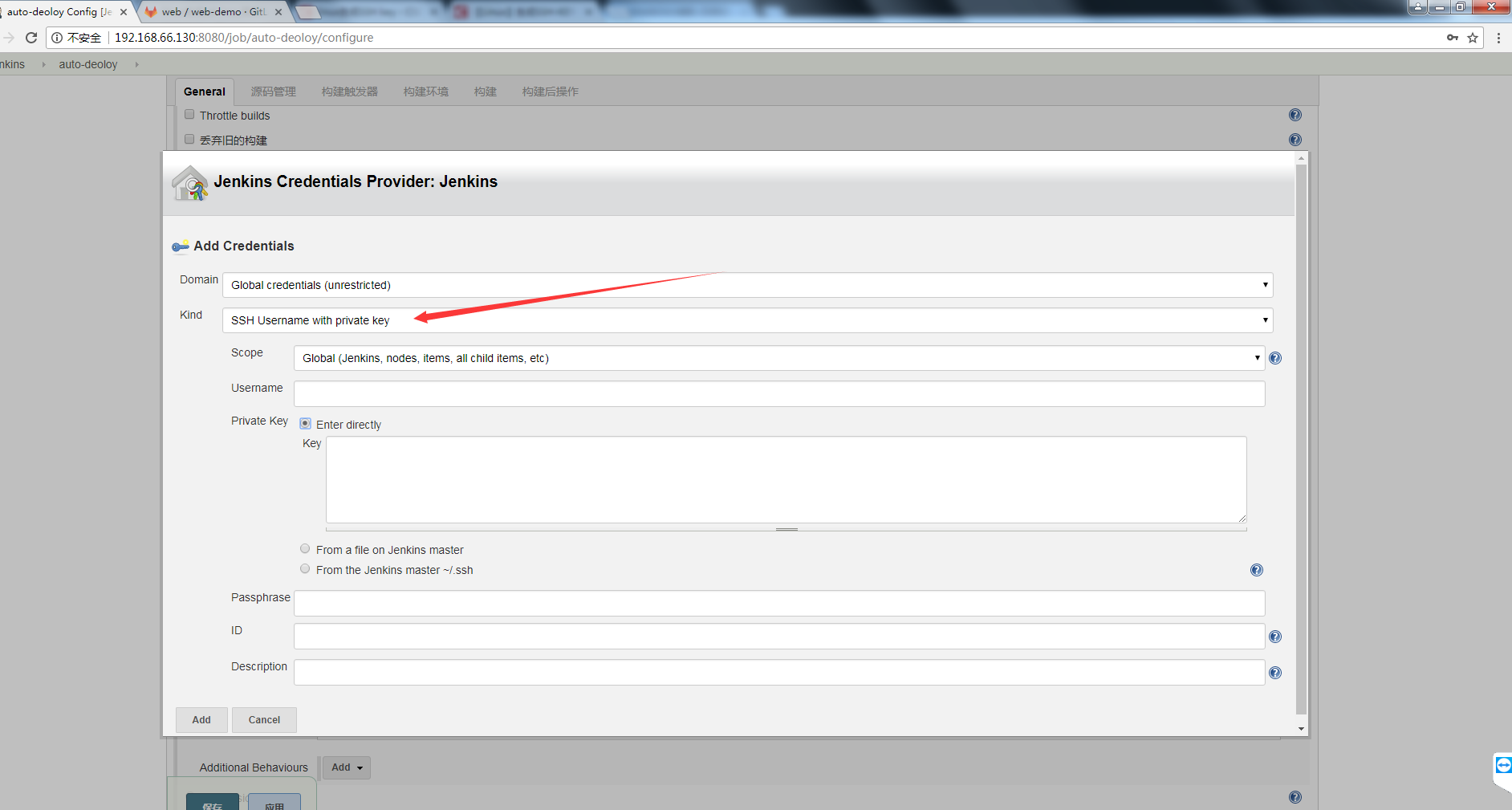1512x810 pixels.
Task: Open help icon for the Scope field
Action: tap(1275, 358)
